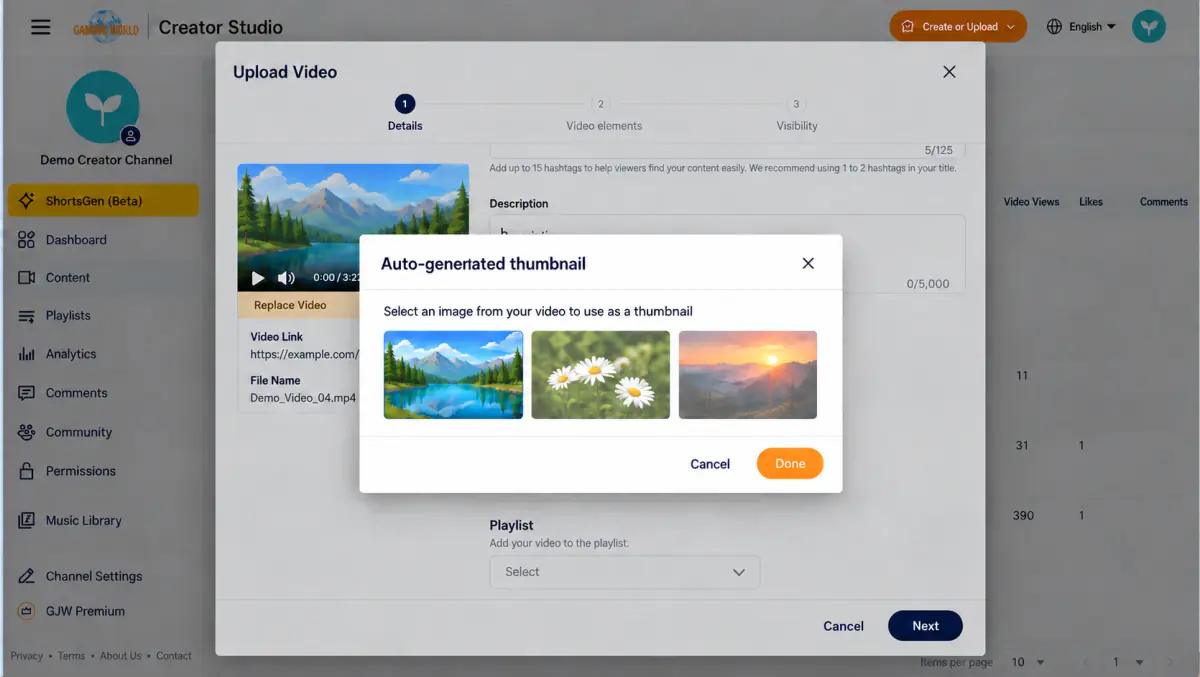Open ShortsGen (Beta) menu item
This screenshot has width=1200, height=677.
click(103, 201)
